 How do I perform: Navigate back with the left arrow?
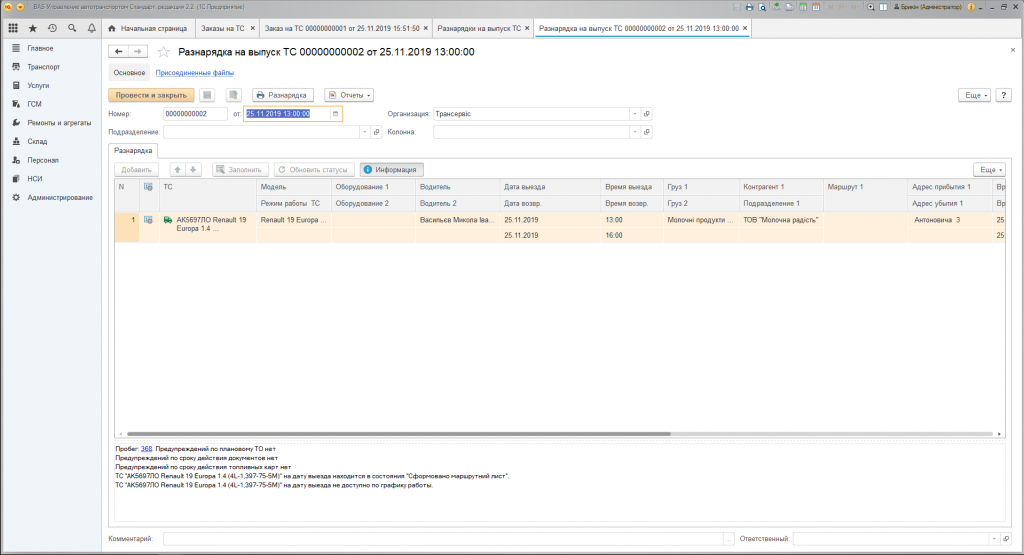point(118,52)
